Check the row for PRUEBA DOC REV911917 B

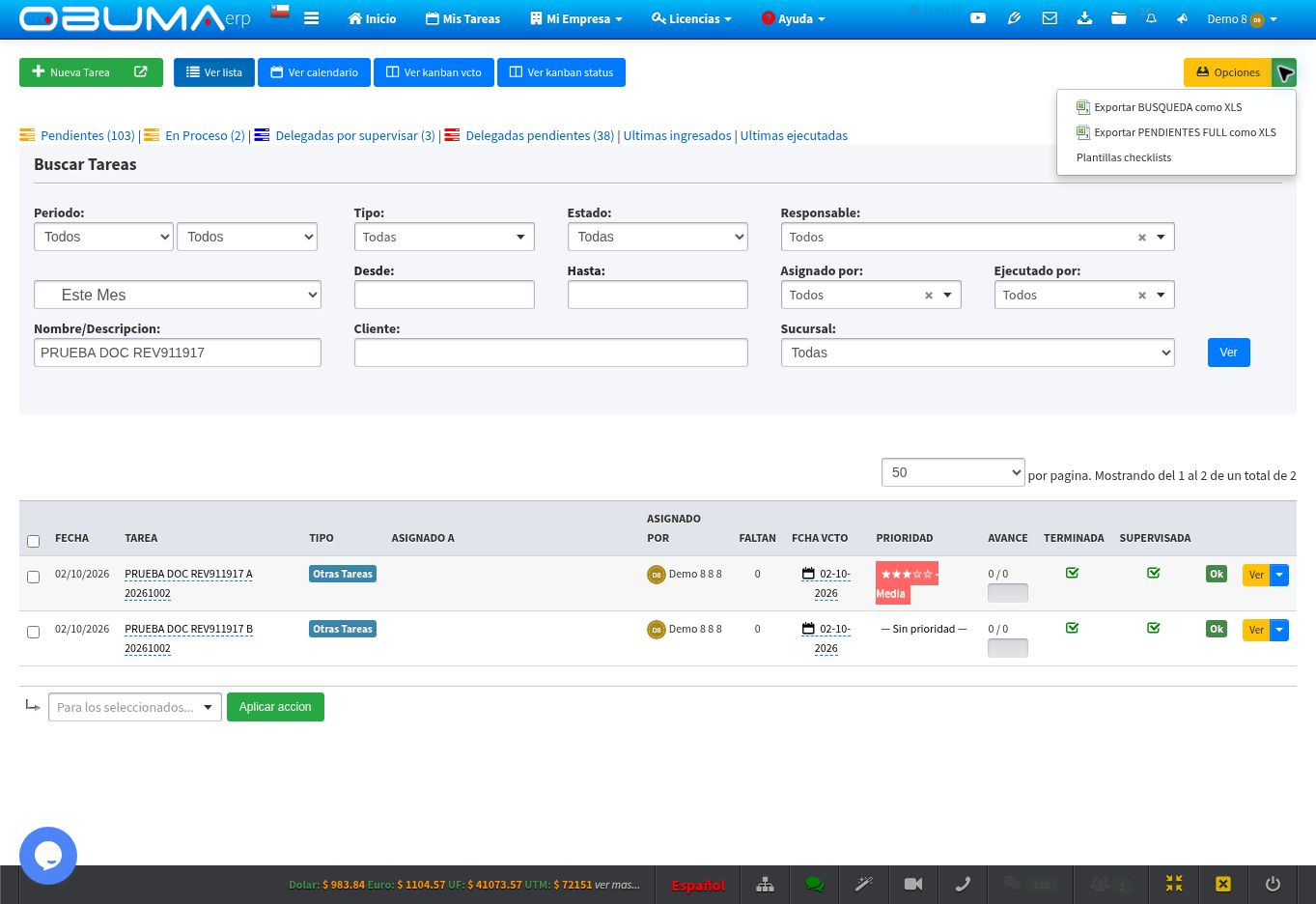(x=33, y=632)
